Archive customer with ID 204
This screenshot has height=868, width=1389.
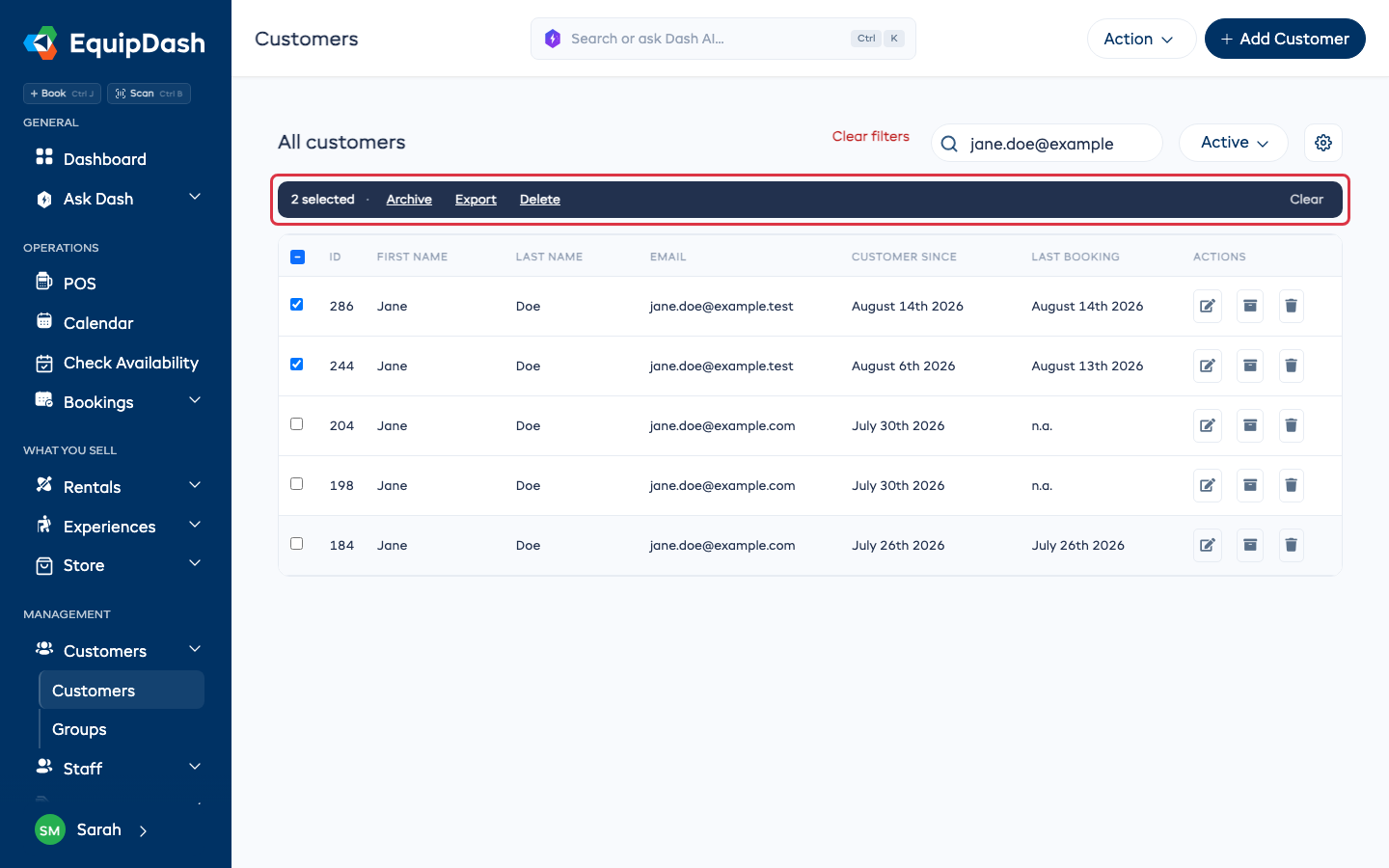(x=1250, y=425)
